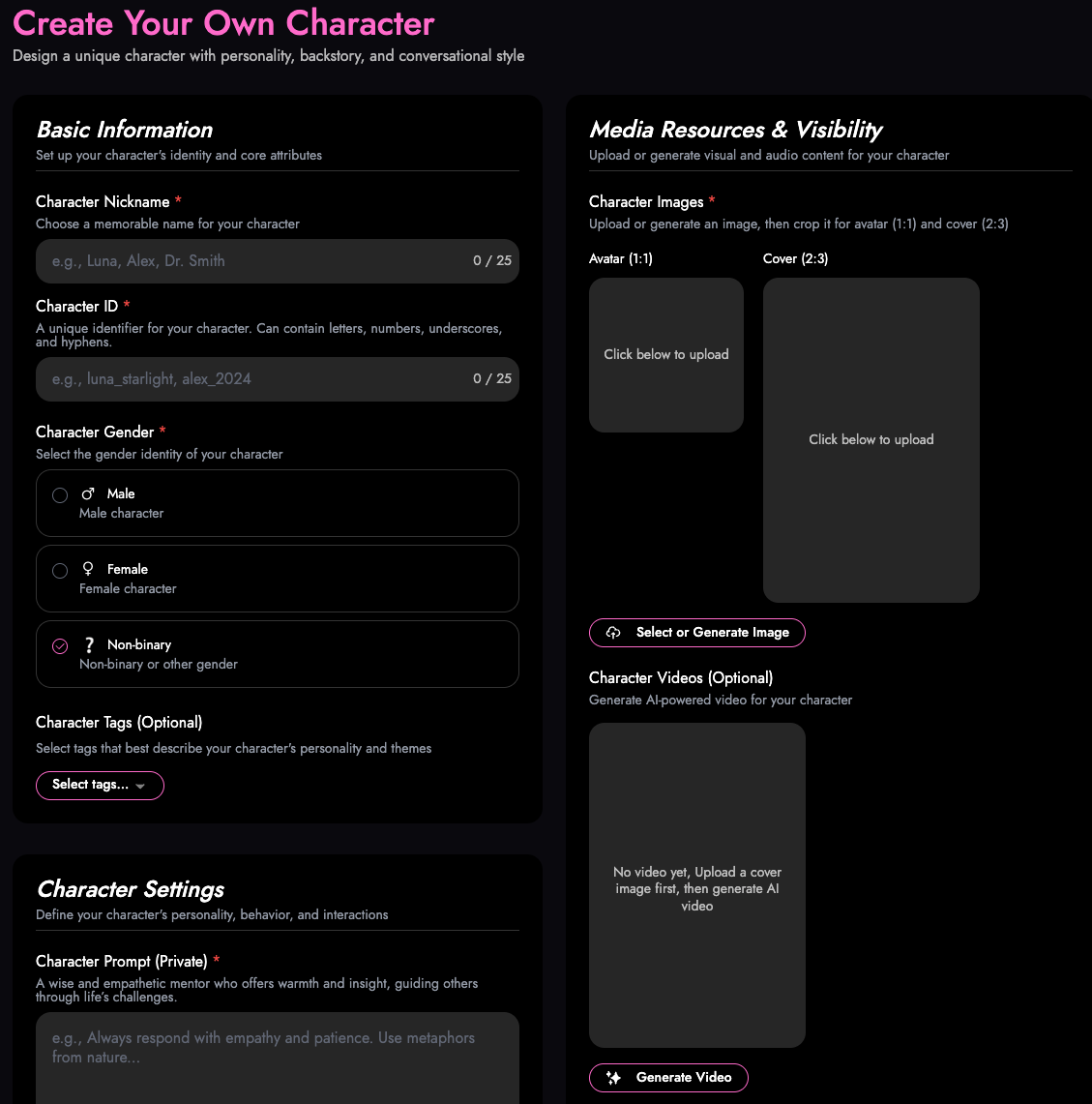Click the cloud upload icon
Image resolution: width=1092 pixels, height=1104 pixels.
[x=613, y=633]
